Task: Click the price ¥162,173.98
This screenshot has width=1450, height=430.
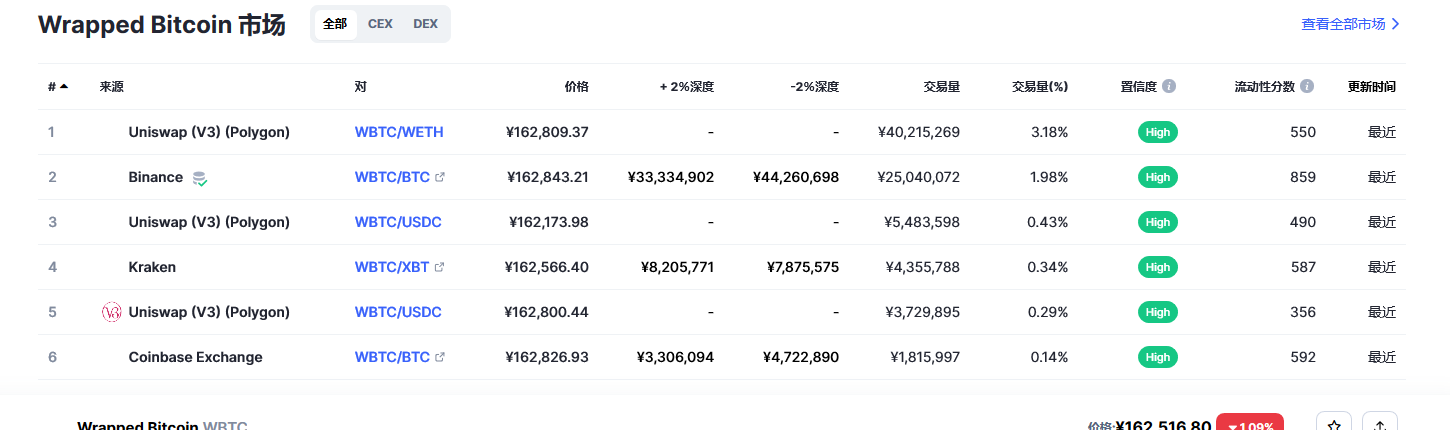Action: point(548,222)
